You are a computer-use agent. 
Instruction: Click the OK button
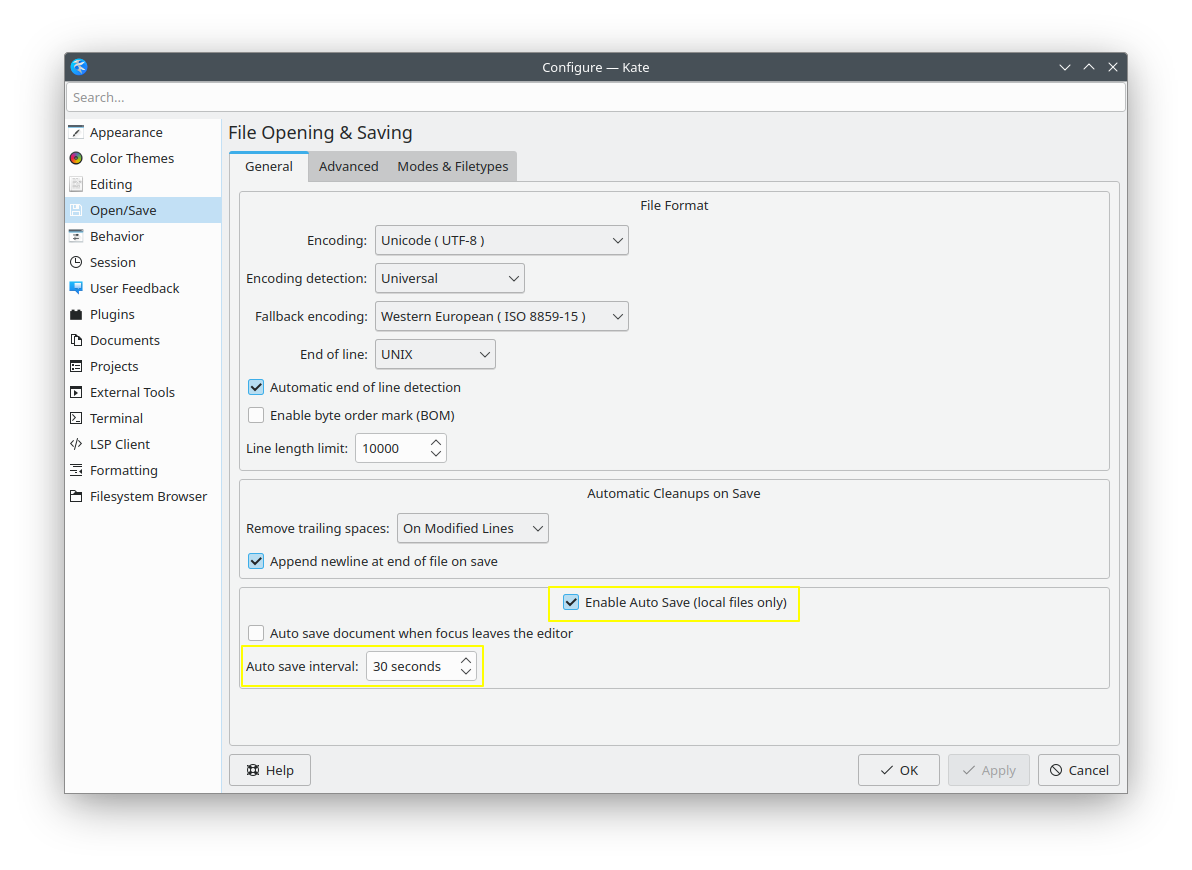[x=898, y=770]
